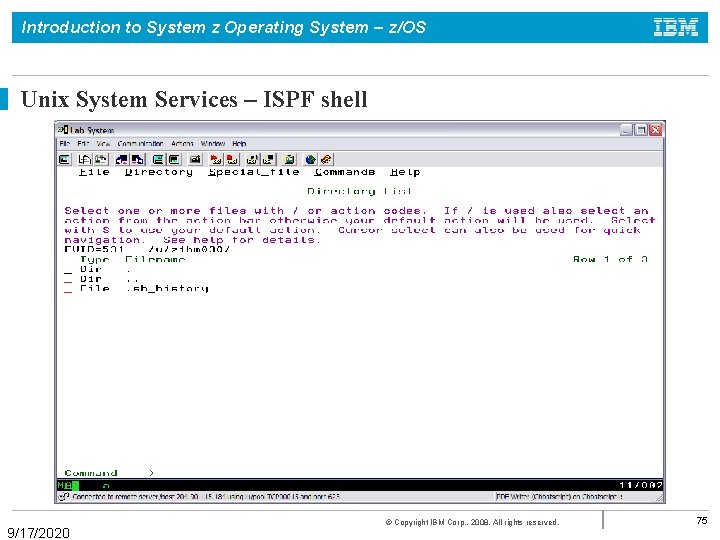Screen dimensions: 720x540
Task: Open the emulator window's Help menu
Action: point(239,143)
